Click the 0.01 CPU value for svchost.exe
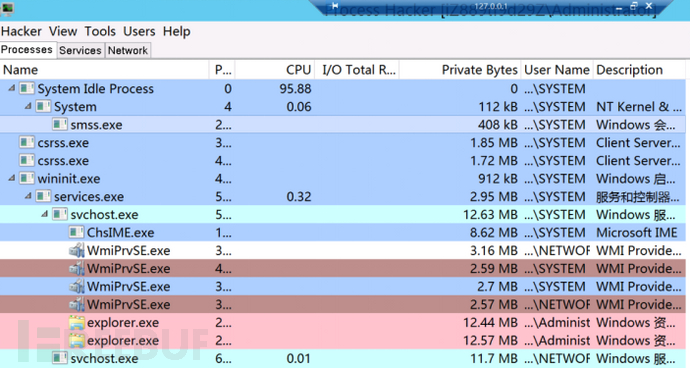This screenshot has height=369, width=690. coord(299,358)
